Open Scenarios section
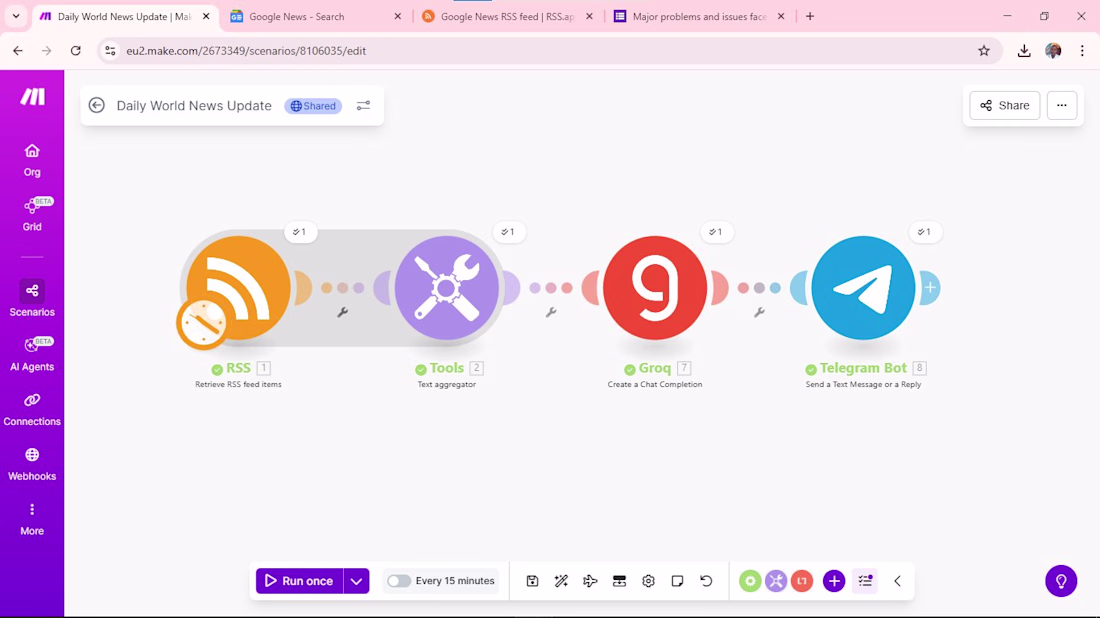This screenshot has height=618, width=1100. click(x=32, y=300)
